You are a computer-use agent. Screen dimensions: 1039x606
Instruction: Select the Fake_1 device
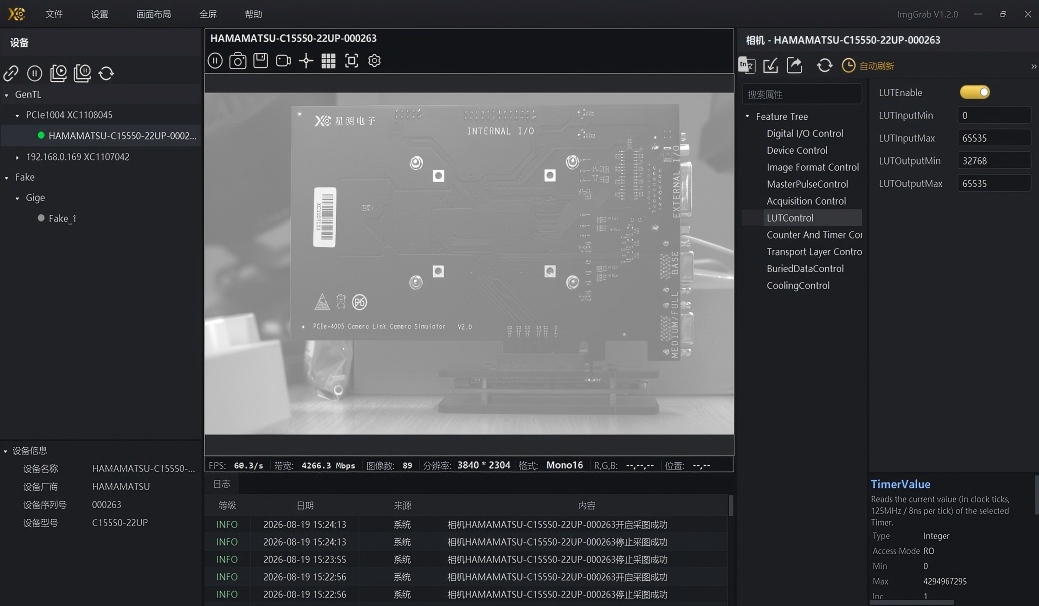tap(62, 219)
